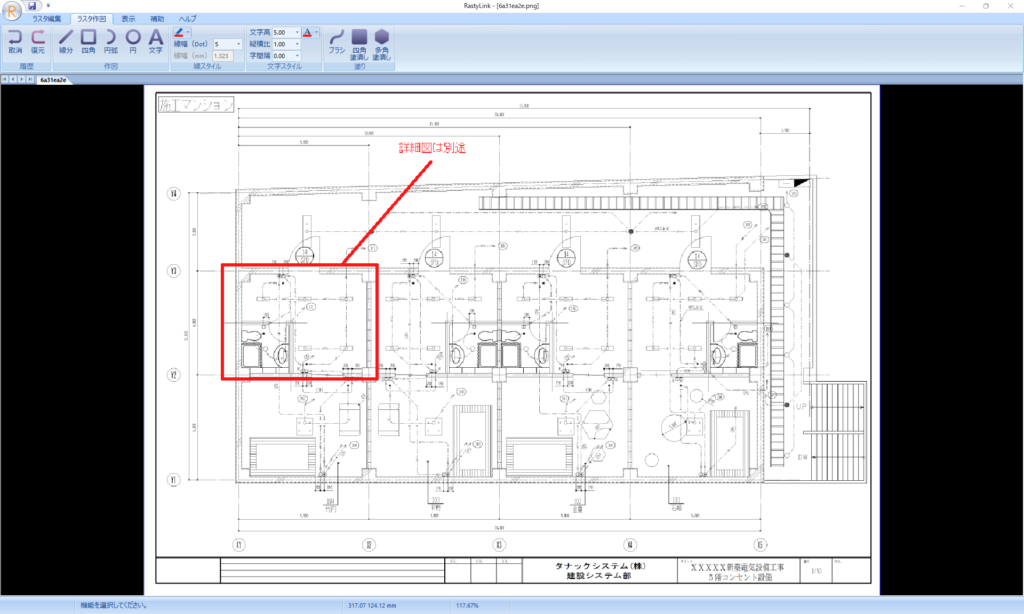
Task: Click the save floppy disk icon
Action: coord(32,6)
